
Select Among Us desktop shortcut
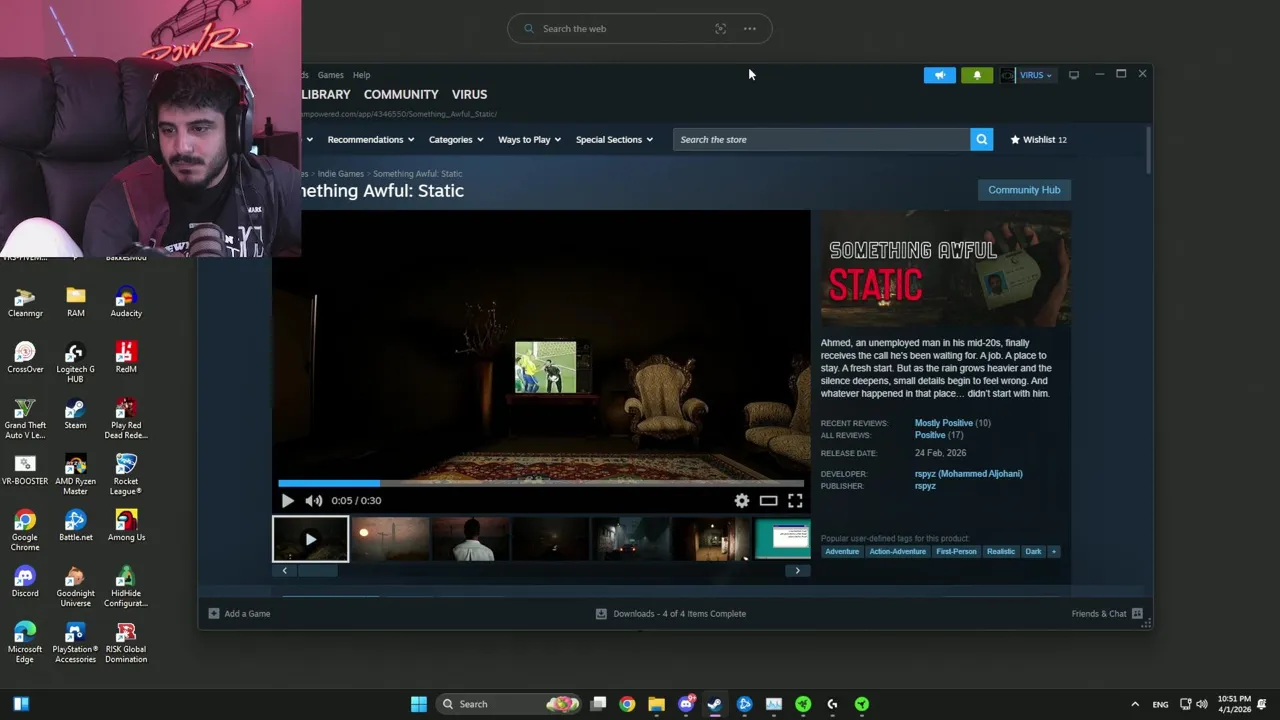click(126, 526)
